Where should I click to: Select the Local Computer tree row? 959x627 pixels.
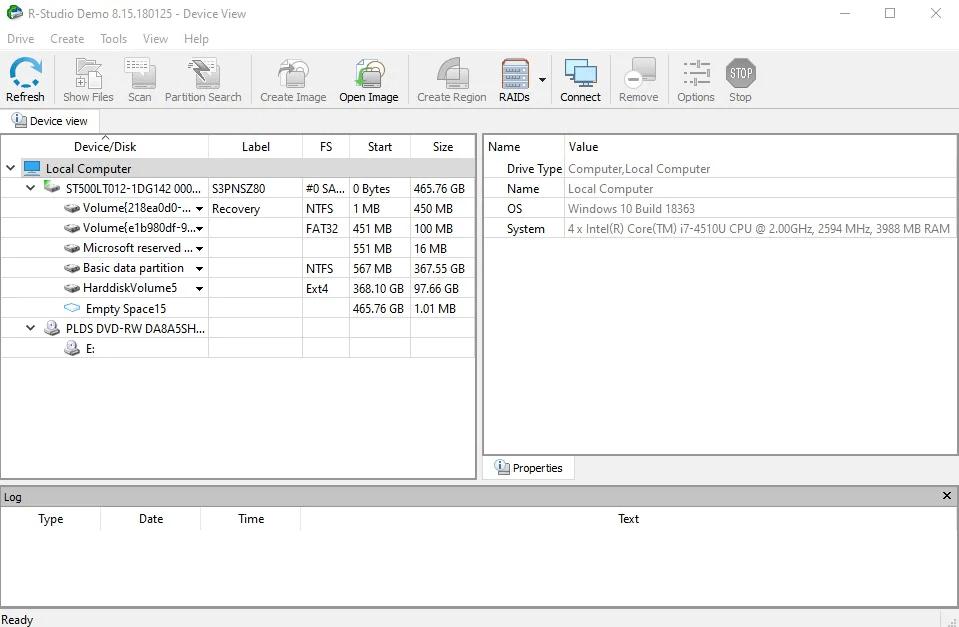click(238, 168)
